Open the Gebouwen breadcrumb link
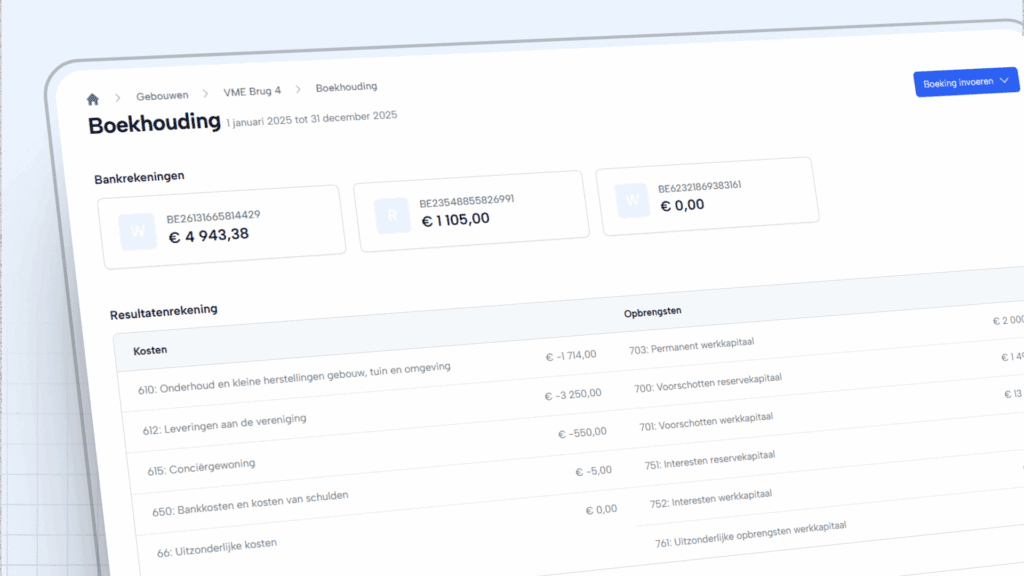The height and width of the screenshot is (576, 1024). point(162,96)
